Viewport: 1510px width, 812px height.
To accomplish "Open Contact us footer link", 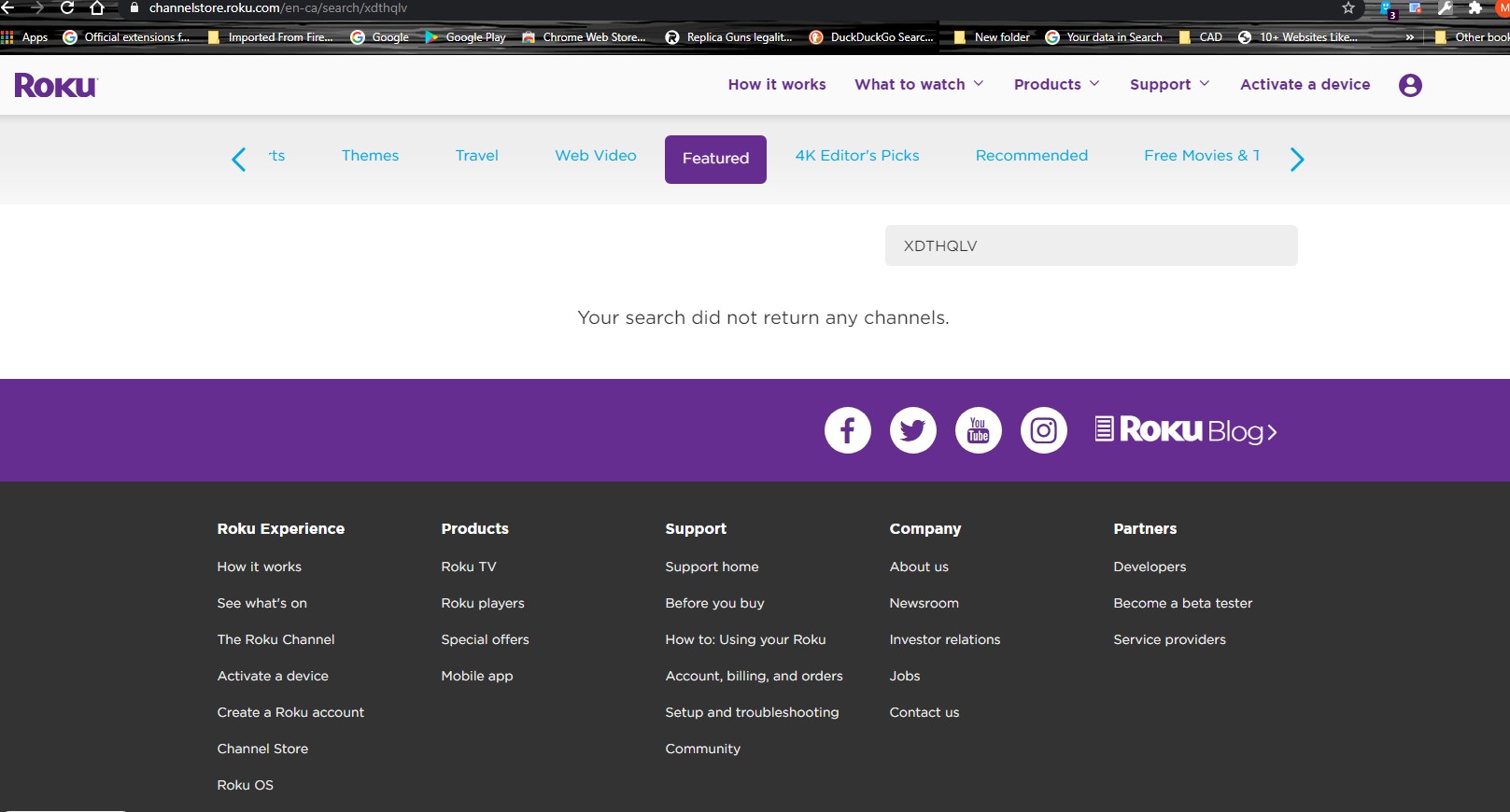I will 924,712.
